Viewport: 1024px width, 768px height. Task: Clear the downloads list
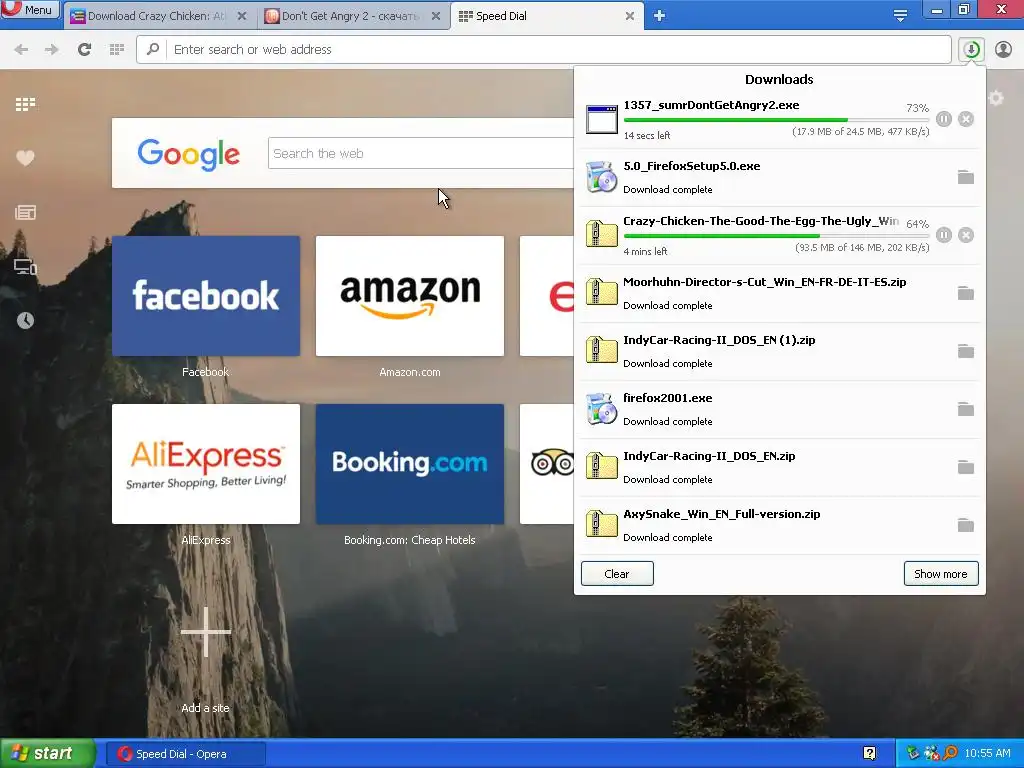617,573
